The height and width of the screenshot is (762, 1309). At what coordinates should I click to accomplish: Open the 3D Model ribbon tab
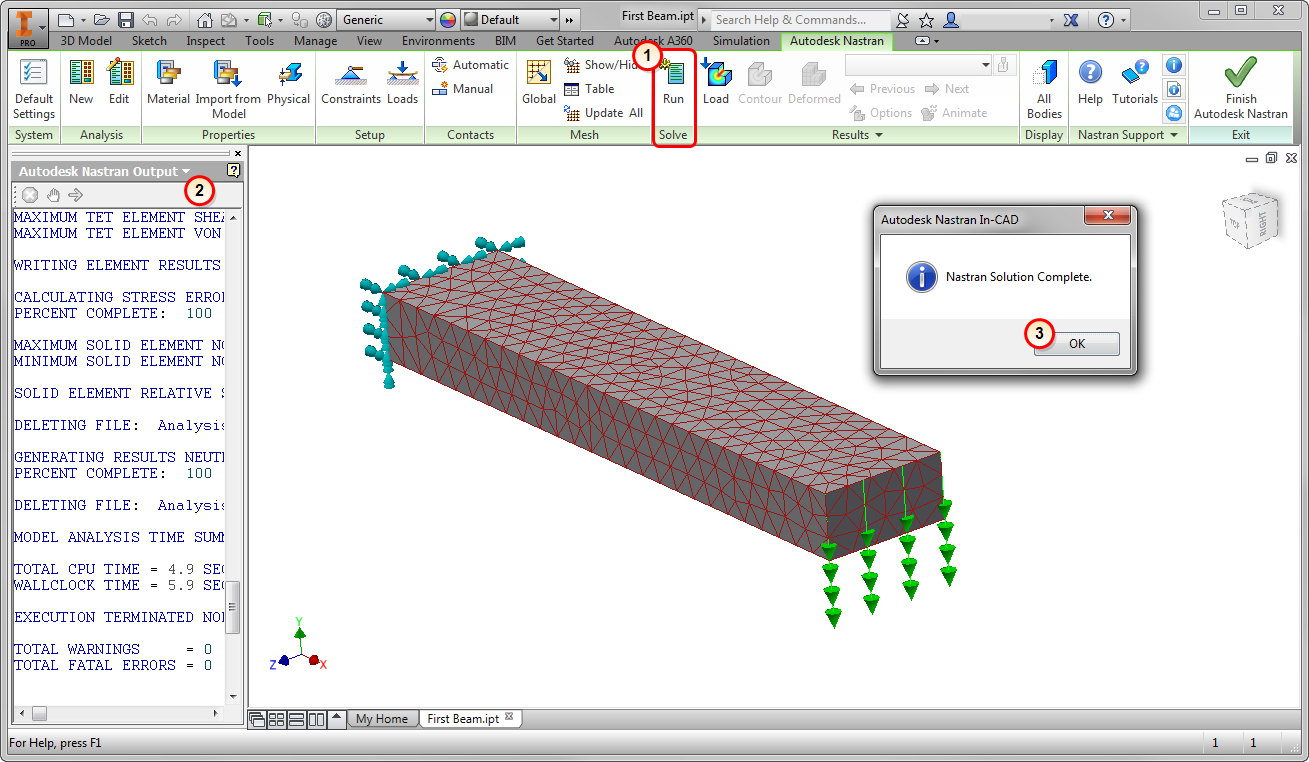click(x=86, y=41)
